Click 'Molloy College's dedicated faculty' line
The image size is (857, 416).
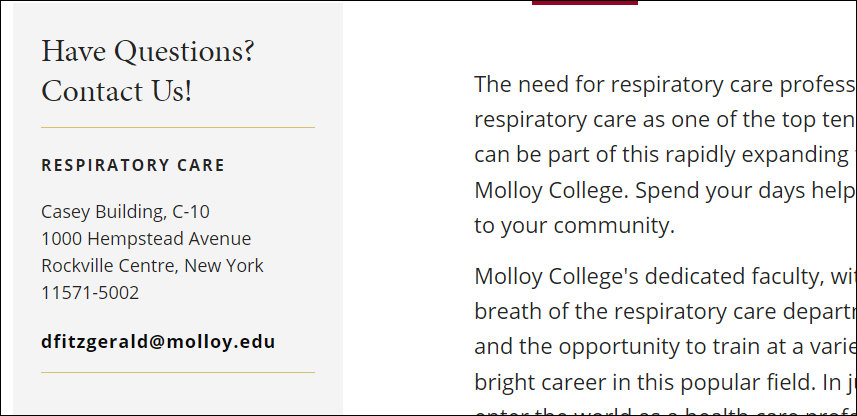pos(664,276)
